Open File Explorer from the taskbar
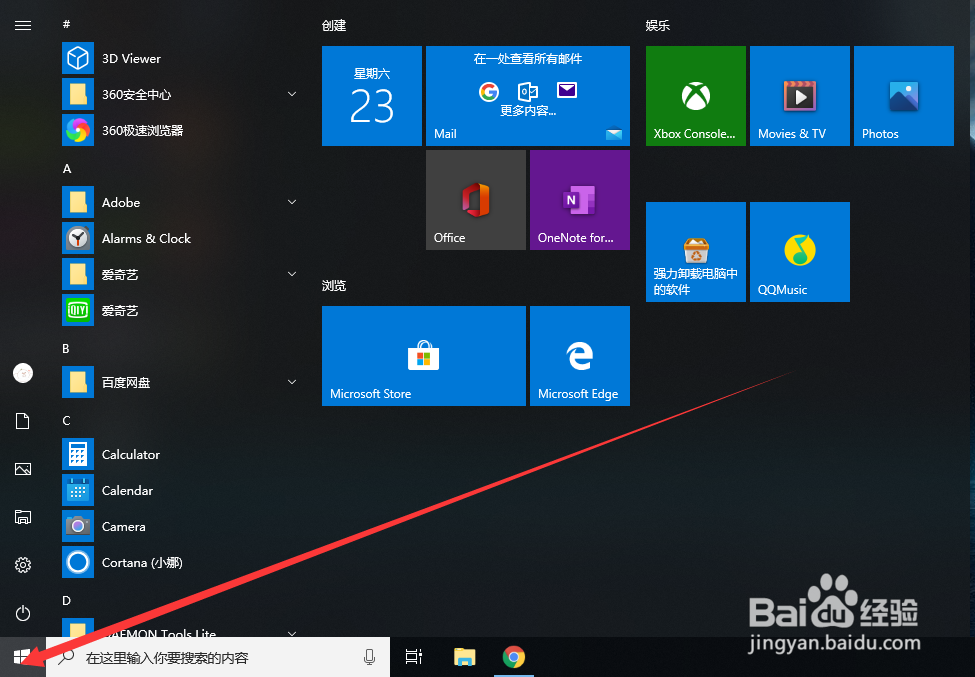The height and width of the screenshot is (677, 975). (464, 657)
